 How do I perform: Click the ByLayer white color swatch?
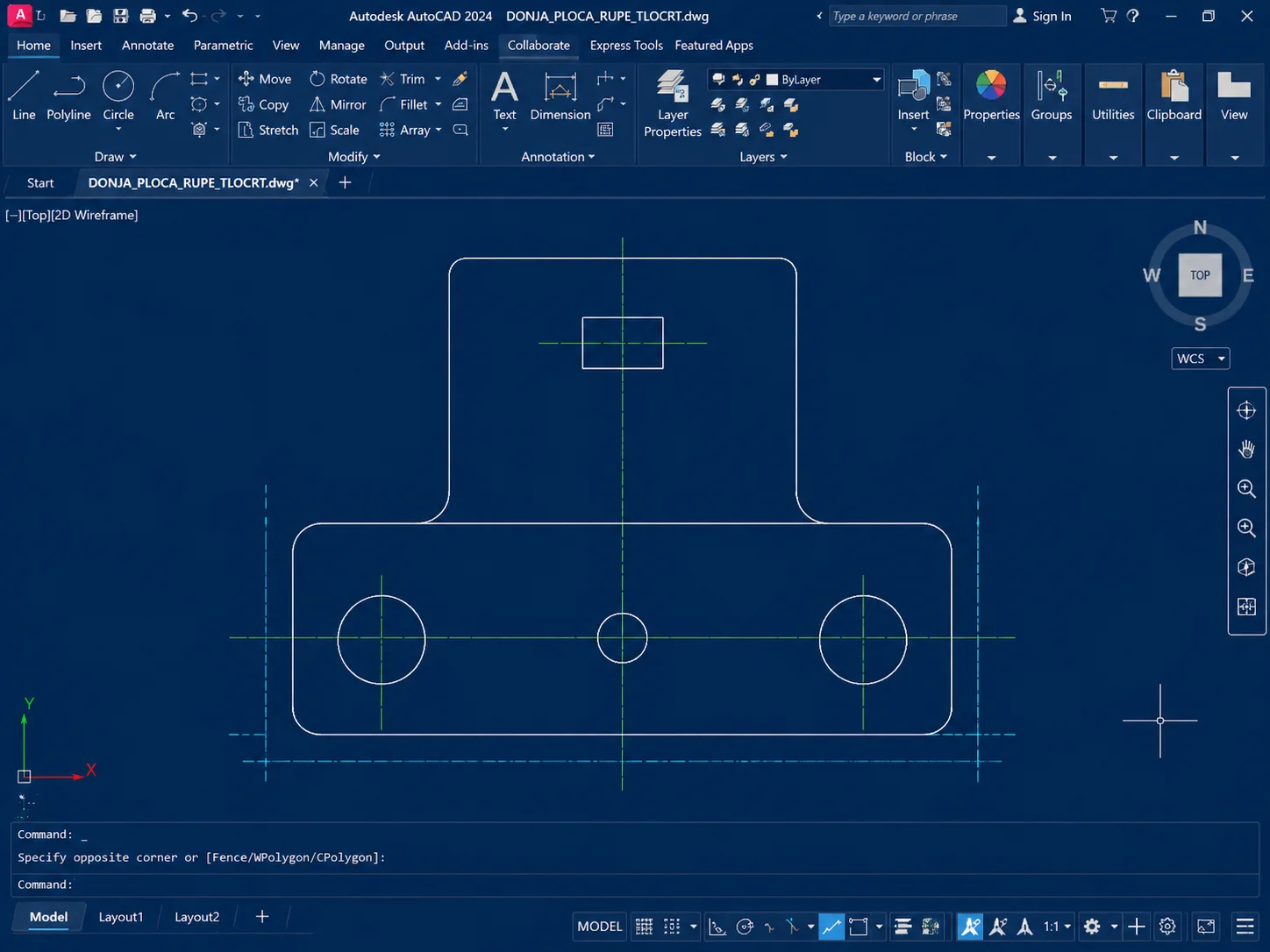click(772, 80)
